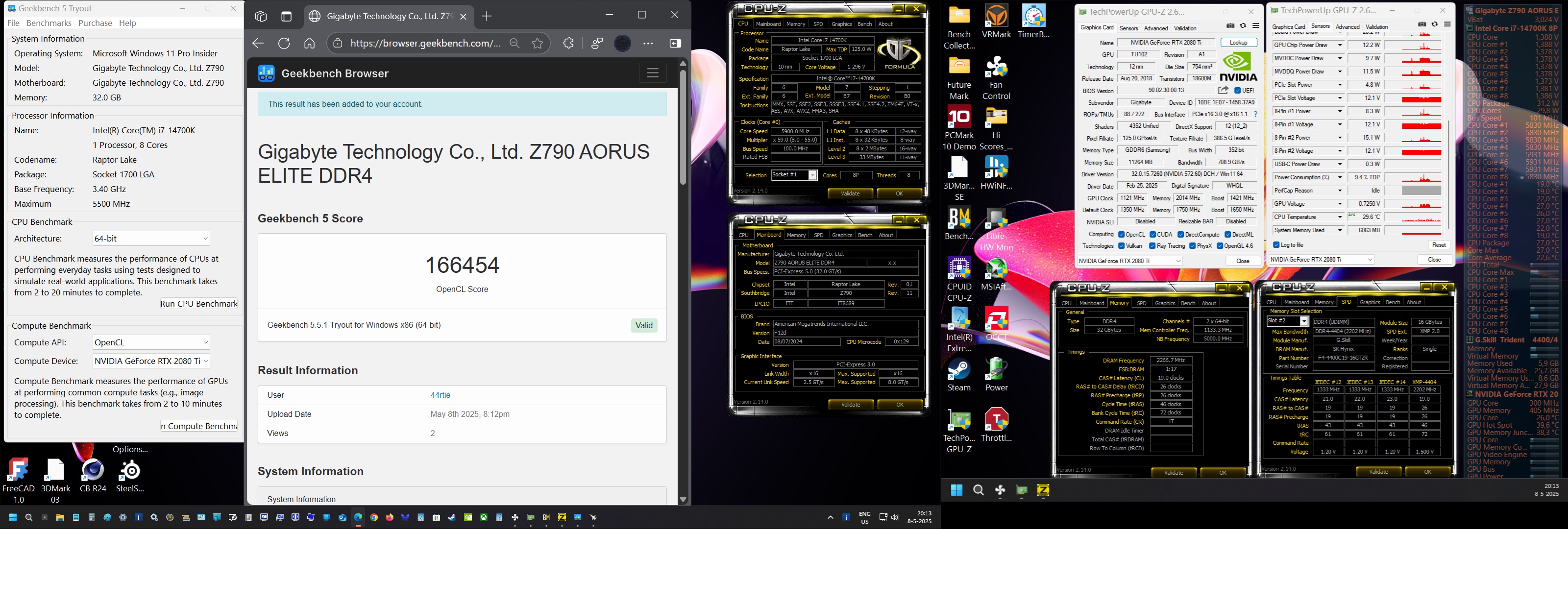Open the OCCT desktop icon
Image resolution: width=1568 pixels, height=604 pixels.
[x=997, y=324]
